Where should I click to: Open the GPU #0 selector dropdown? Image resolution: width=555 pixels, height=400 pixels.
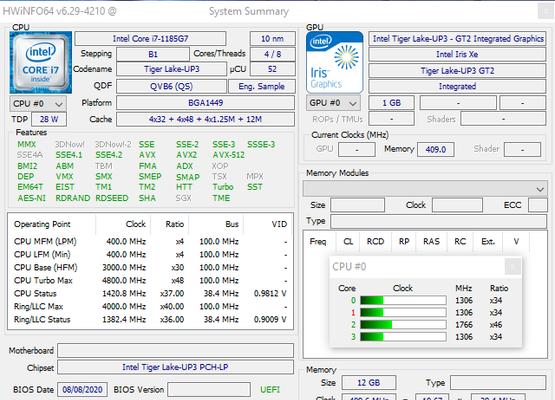tap(333, 103)
